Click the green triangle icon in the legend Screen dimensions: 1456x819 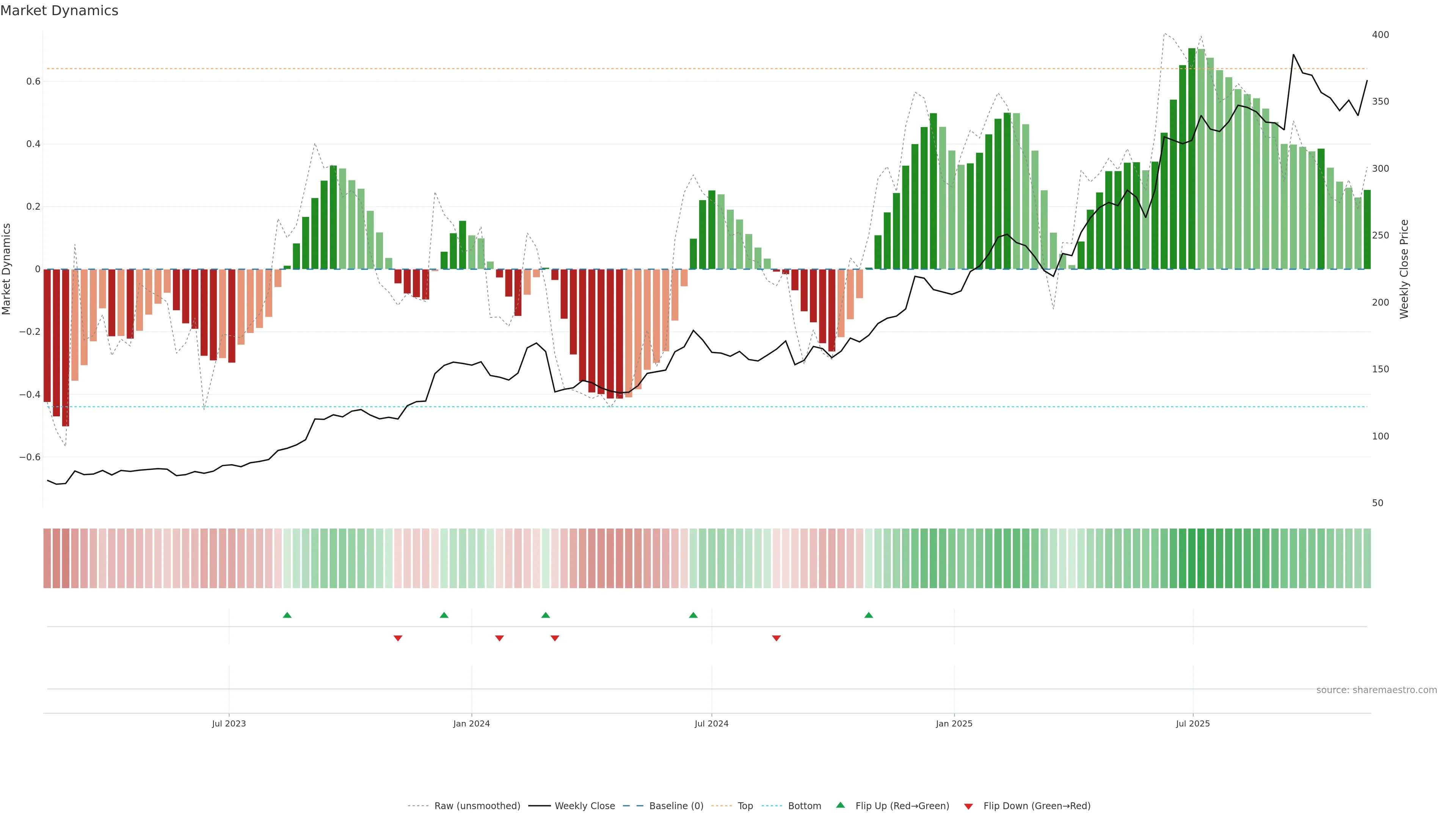tap(841, 805)
